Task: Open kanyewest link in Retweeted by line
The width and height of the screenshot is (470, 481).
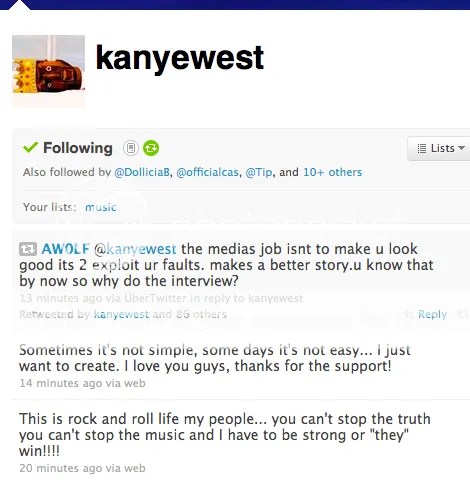Action: pos(121,314)
